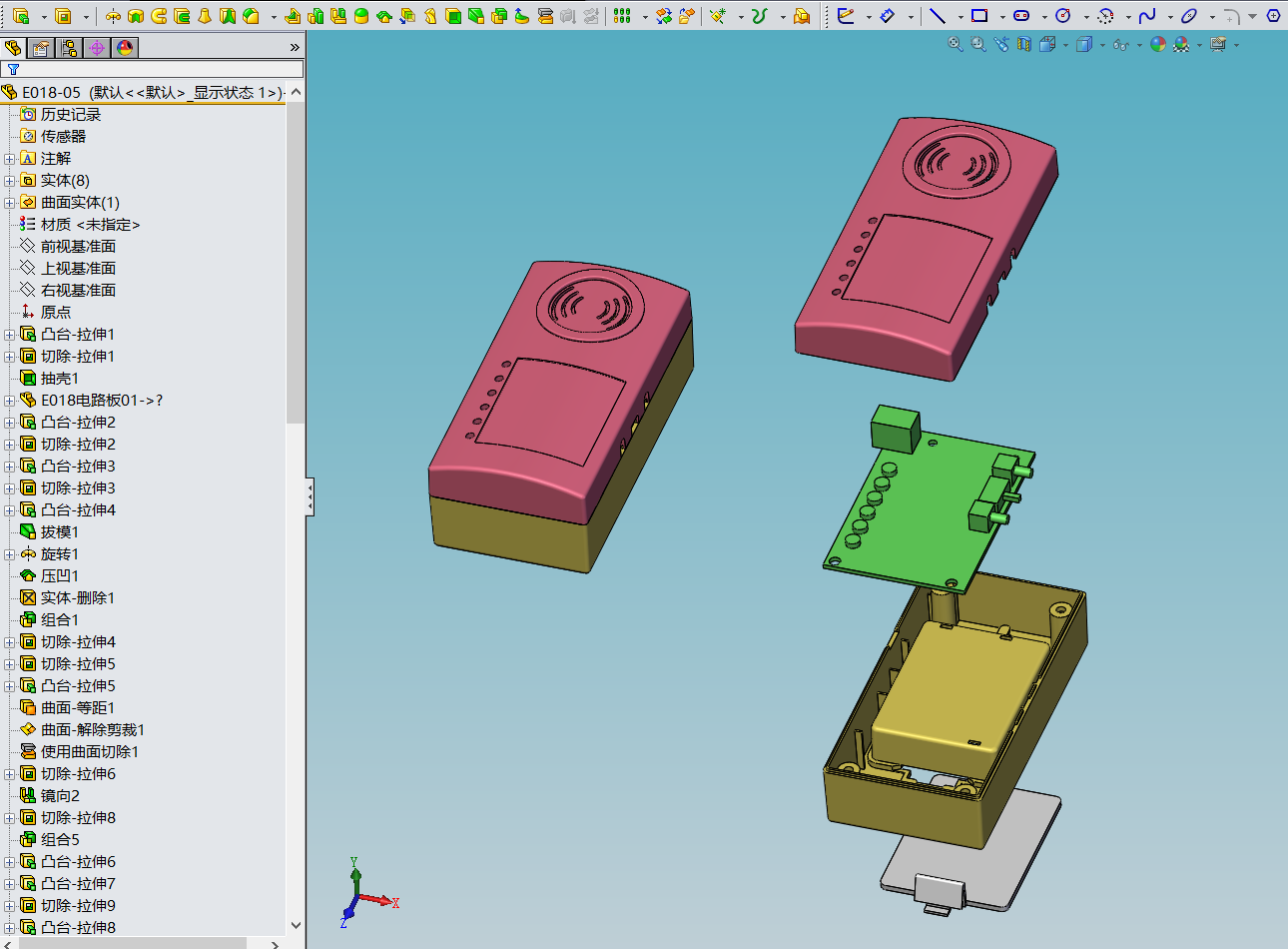Open the dropdown arrow beside Sketch icon

[869, 17]
